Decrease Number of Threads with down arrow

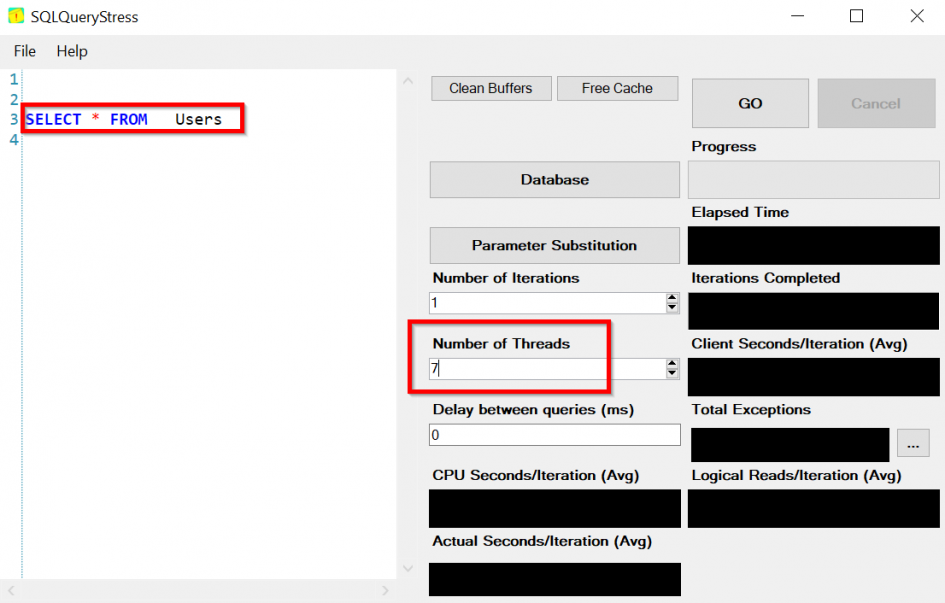[x=672, y=374]
